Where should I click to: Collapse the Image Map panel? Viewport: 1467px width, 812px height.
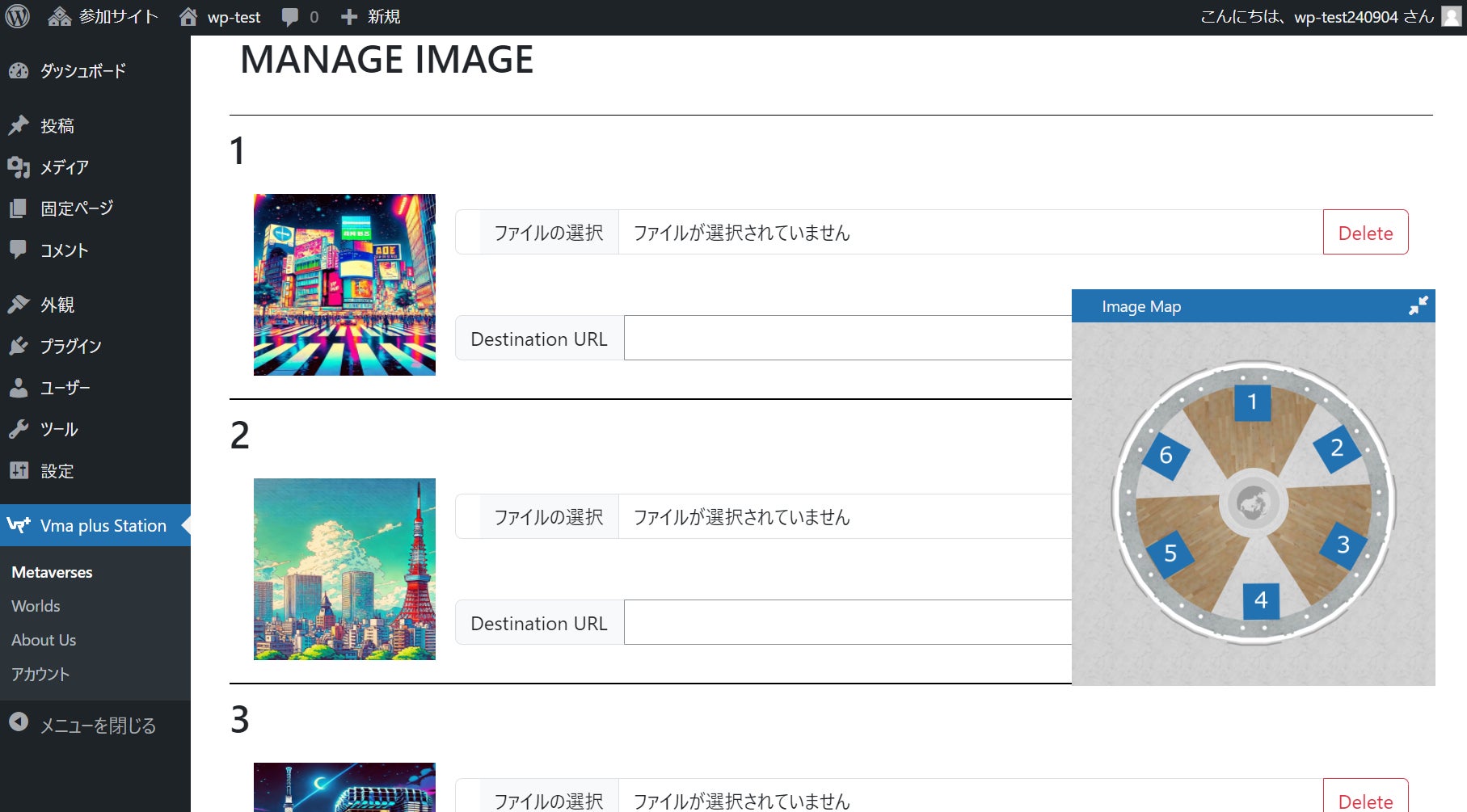click(x=1419, y=305)
